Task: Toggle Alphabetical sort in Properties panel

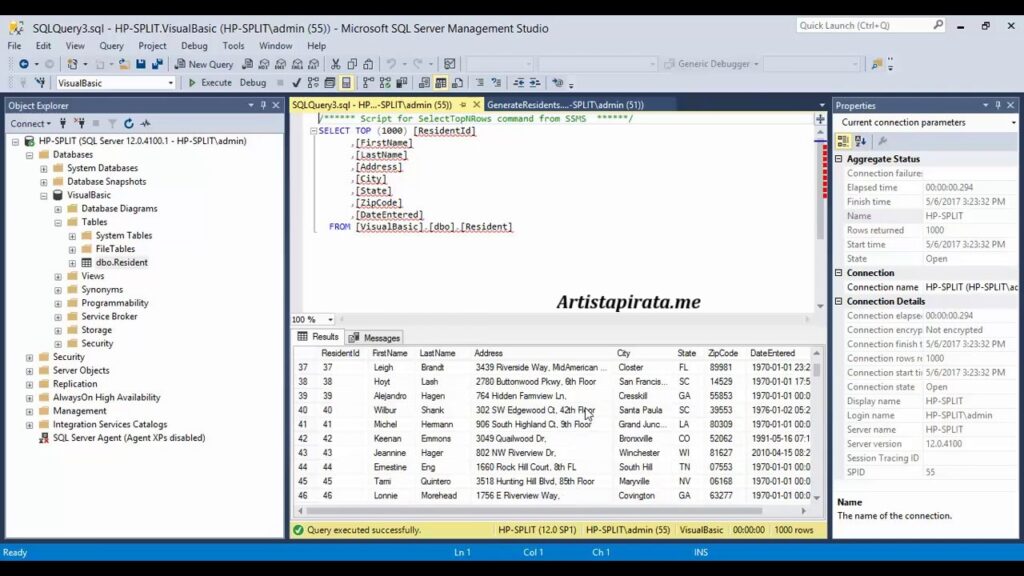Action: point(860,141)
